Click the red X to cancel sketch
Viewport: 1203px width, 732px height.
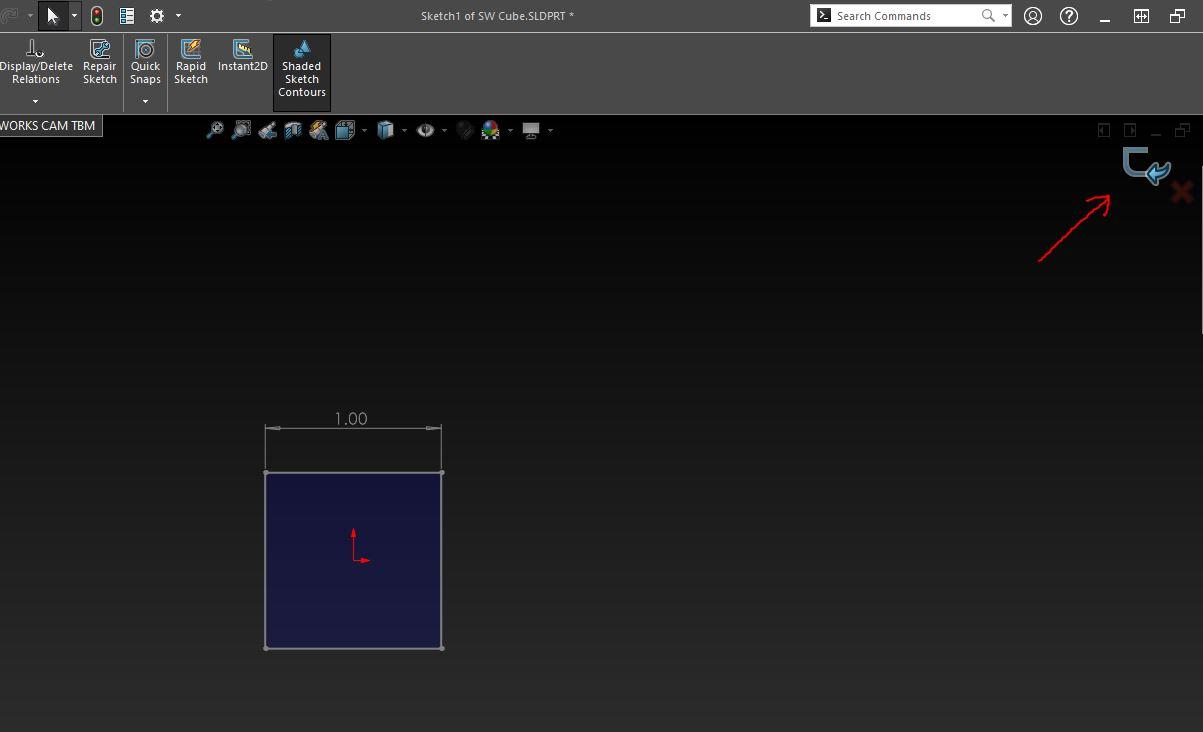[1182, 193]
